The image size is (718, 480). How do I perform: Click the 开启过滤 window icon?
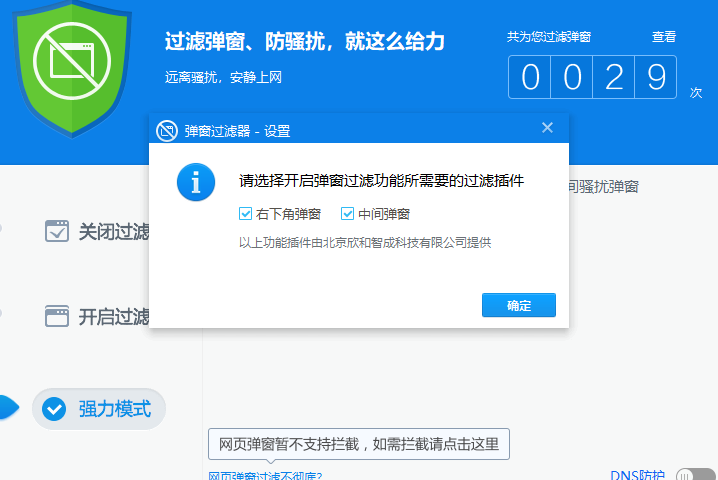coord(57,317)
